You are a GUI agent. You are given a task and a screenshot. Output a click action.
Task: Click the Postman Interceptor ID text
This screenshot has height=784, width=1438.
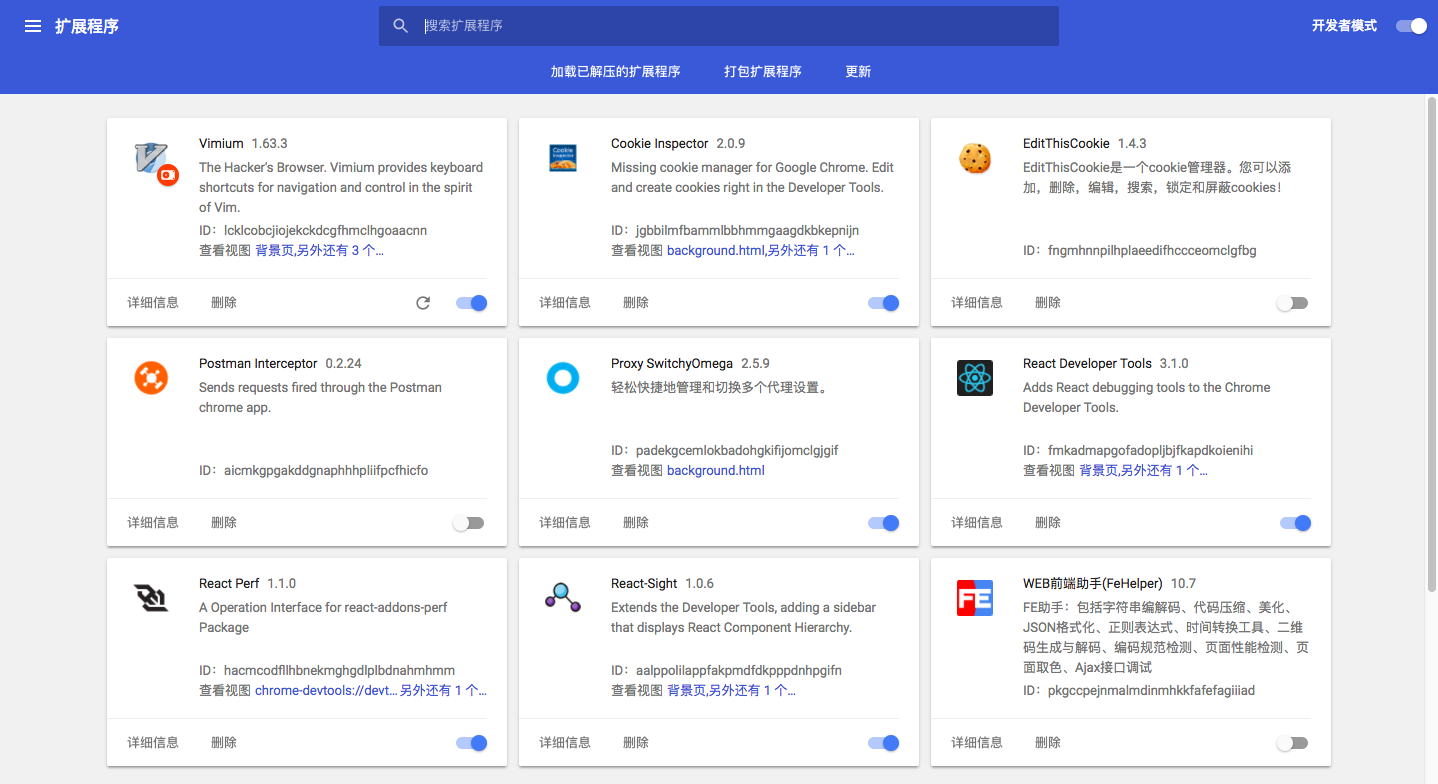coord(313,471)
